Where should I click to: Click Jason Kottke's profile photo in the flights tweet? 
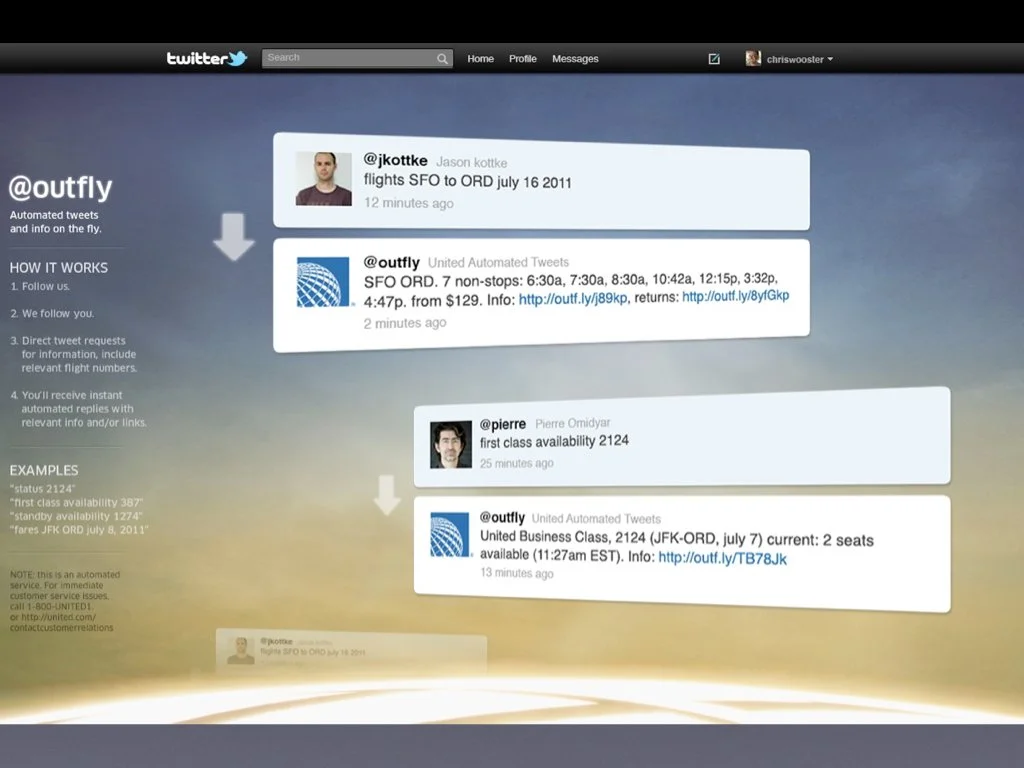[323, 179]
